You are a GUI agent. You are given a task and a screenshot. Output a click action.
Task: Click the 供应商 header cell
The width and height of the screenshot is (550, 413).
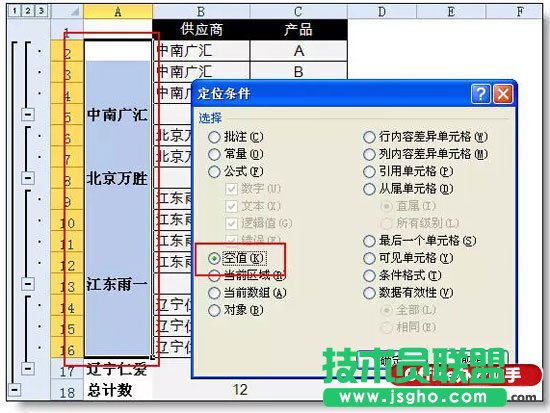coord(201,29)
